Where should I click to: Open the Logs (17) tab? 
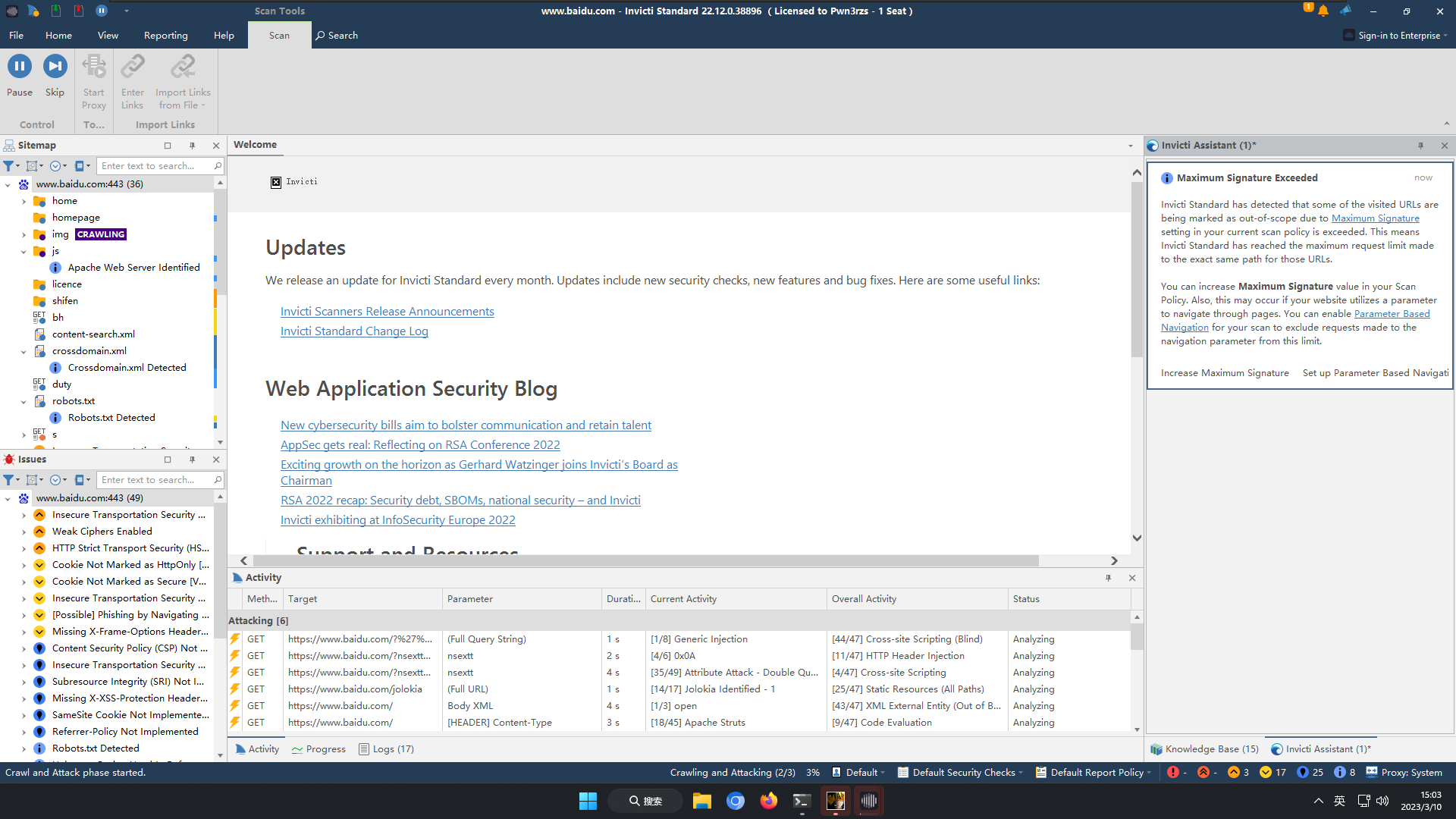[386, 748]
